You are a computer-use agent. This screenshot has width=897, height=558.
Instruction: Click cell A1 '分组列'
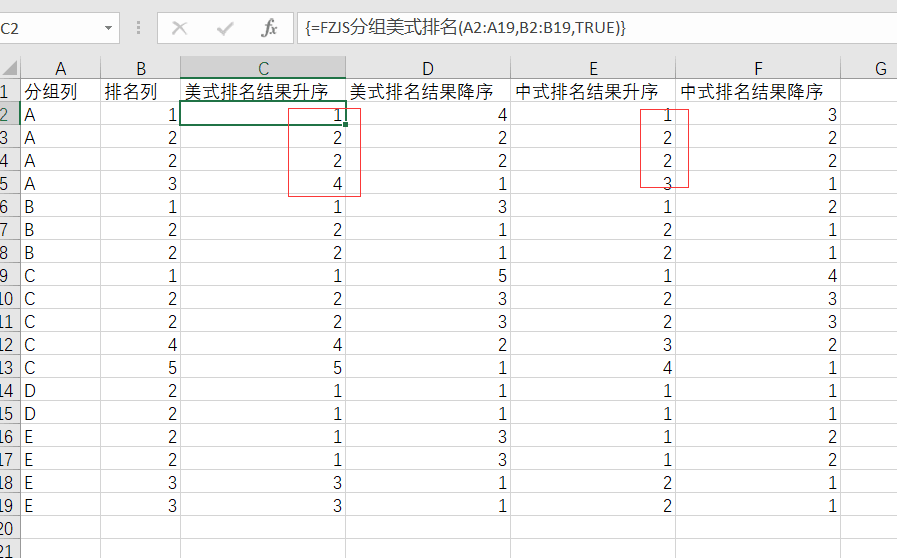click(61, 92)
